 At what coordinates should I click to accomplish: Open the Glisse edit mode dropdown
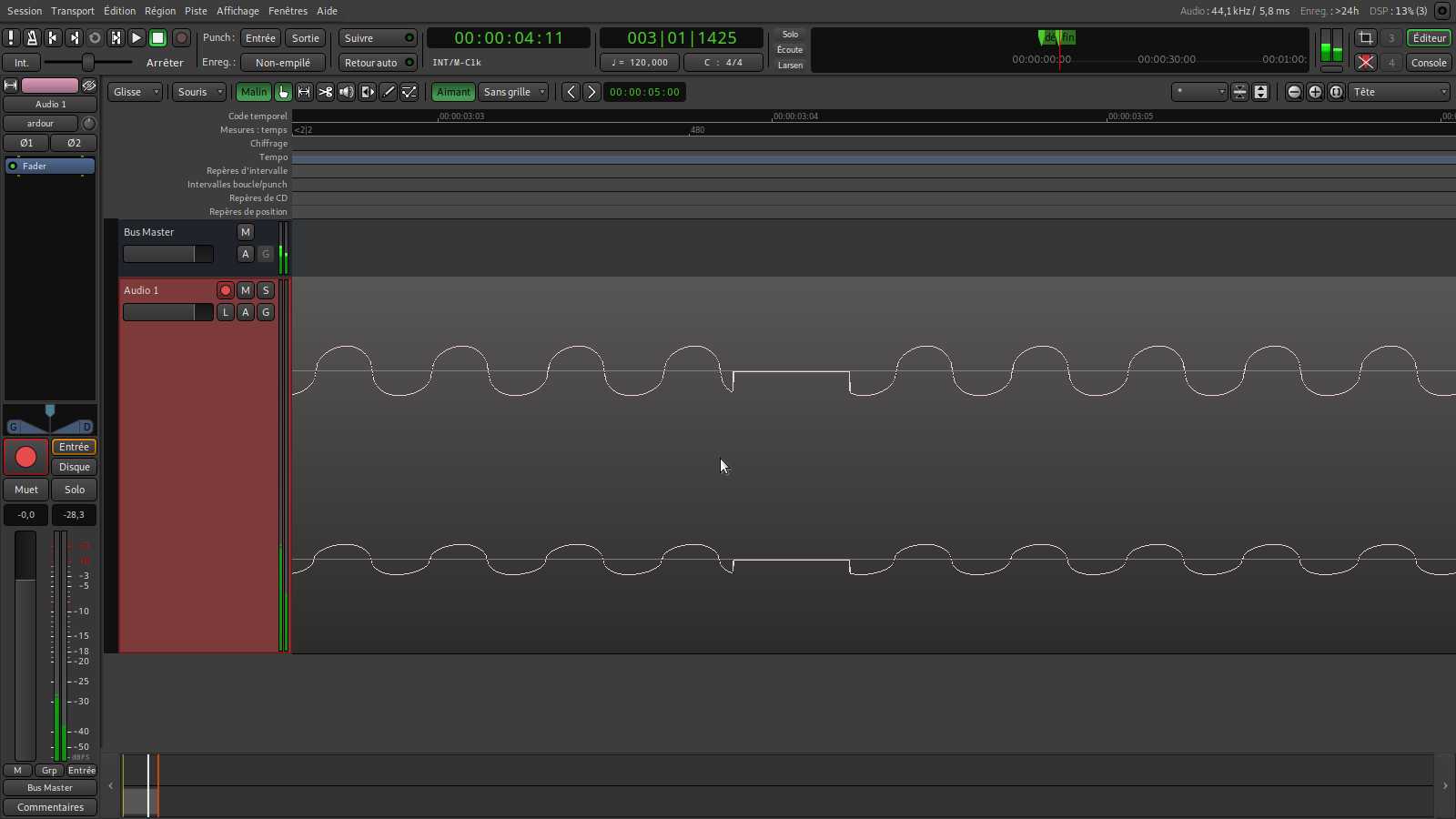pyautogui.click(x=136, y=92)
